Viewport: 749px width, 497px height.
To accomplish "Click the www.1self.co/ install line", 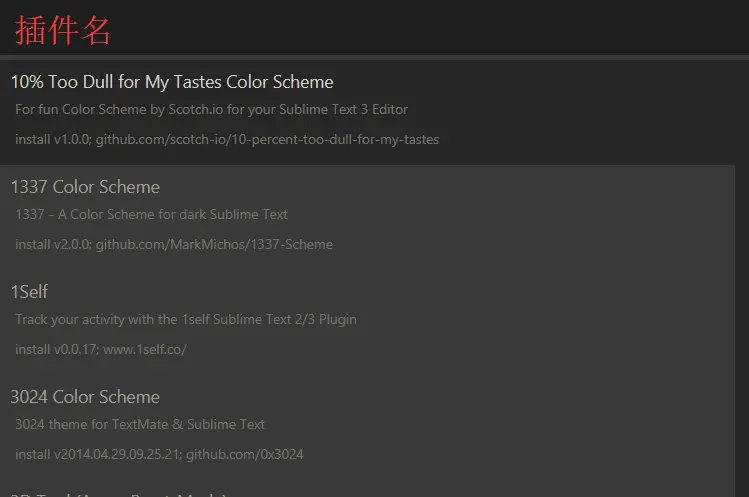I will click(101, 349).
